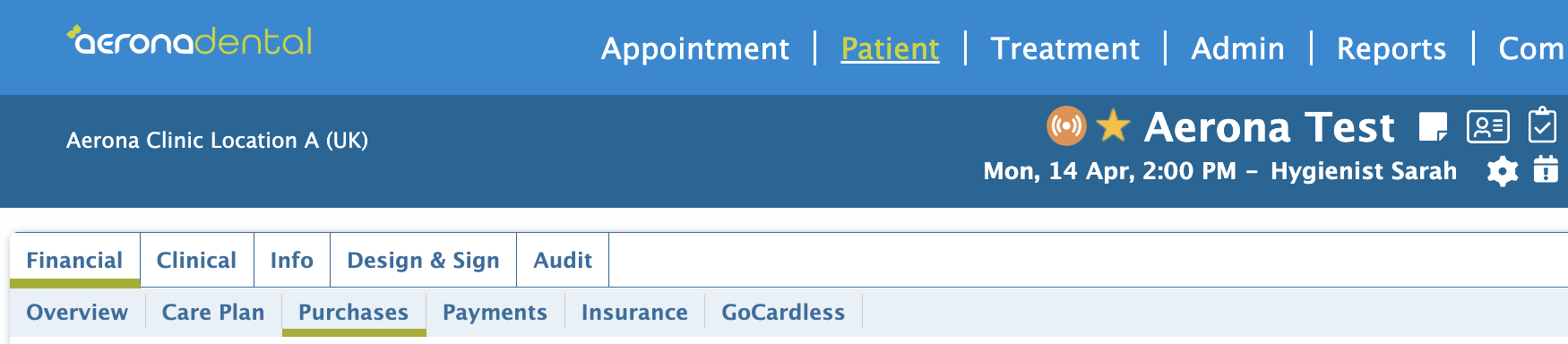Viewport: 1568px width, 344px height.
Task: Open the Appointment menu
Action: tap(695, 48)
